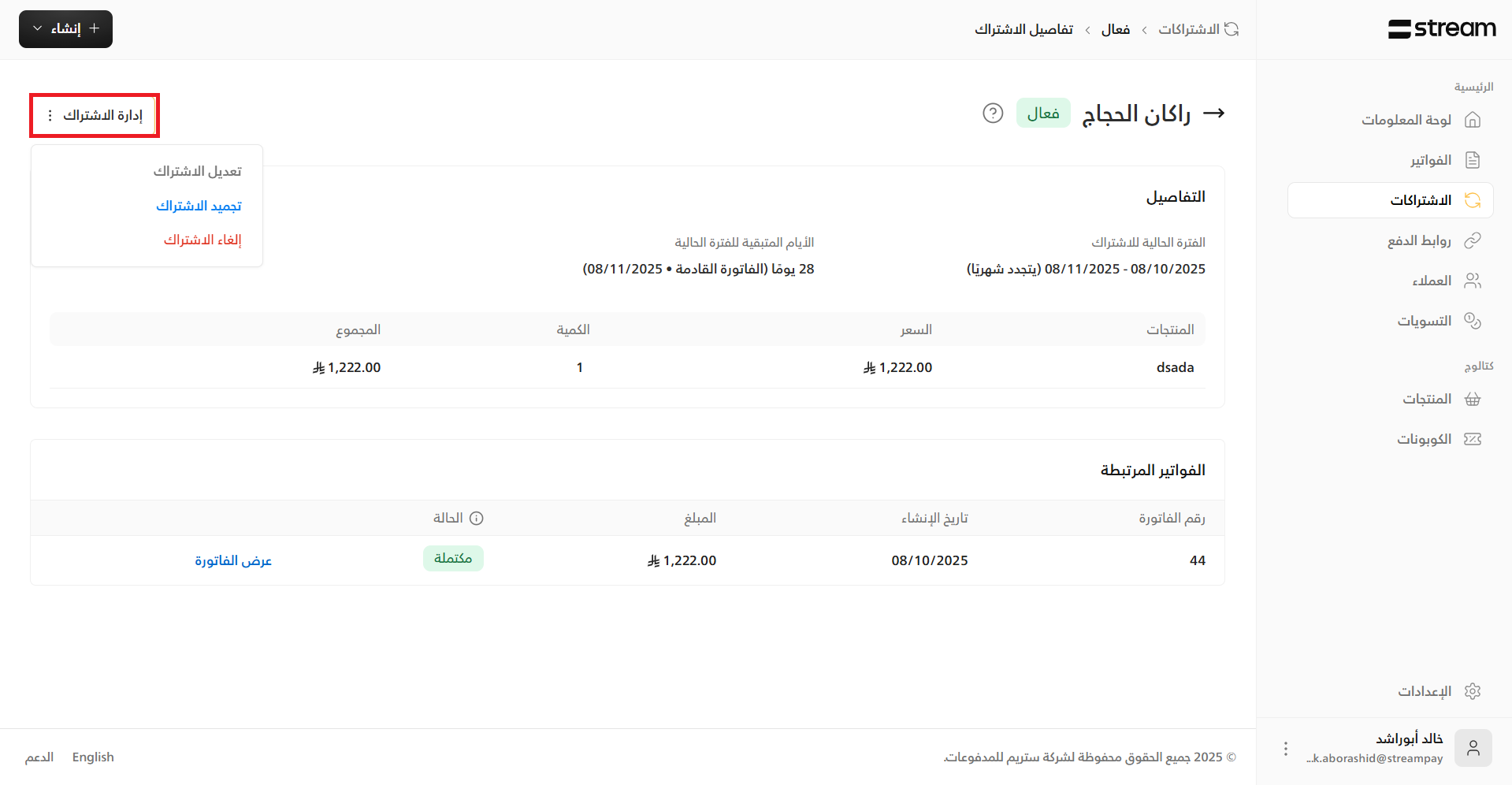Open Invoices from the sidebar

pyautogui.click(x=1430, y=160)
